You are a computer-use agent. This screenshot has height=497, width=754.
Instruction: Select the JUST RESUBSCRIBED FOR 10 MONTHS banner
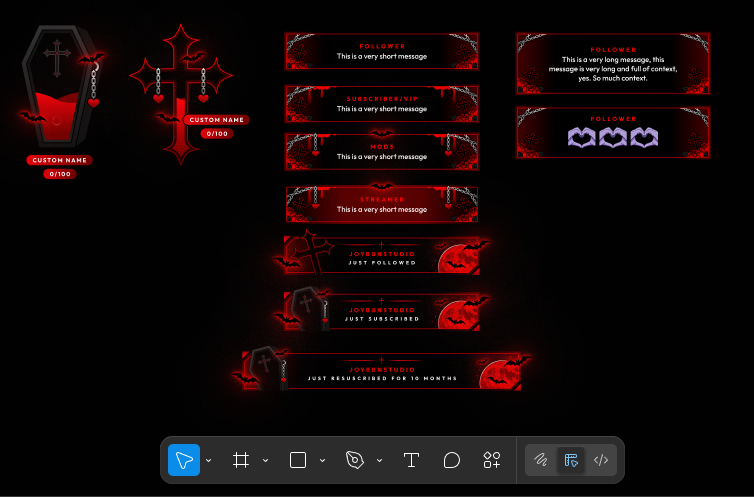[382, 371]
